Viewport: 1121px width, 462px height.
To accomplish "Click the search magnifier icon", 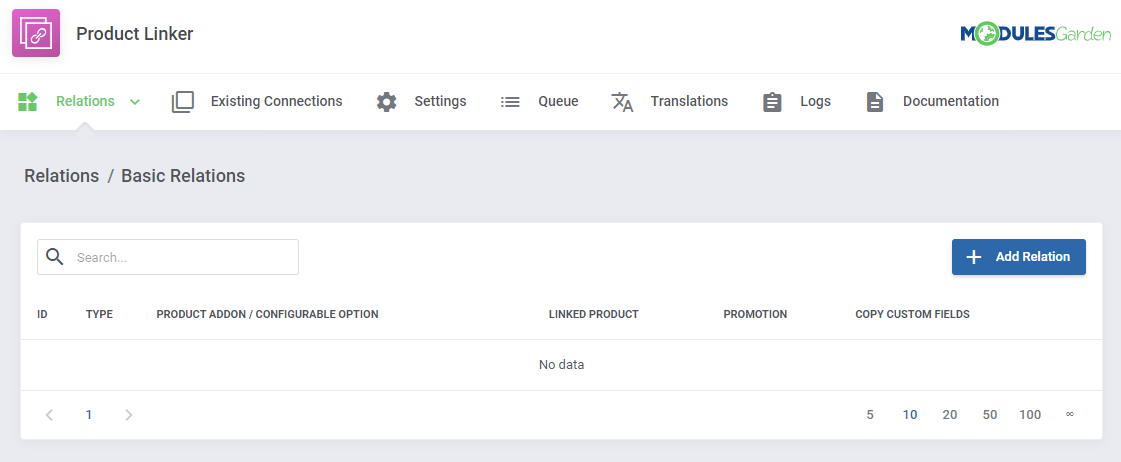I will 55,257.
